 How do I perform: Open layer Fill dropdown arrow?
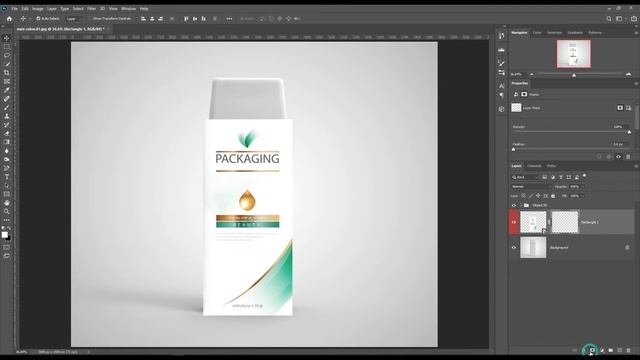pos(583,196)
